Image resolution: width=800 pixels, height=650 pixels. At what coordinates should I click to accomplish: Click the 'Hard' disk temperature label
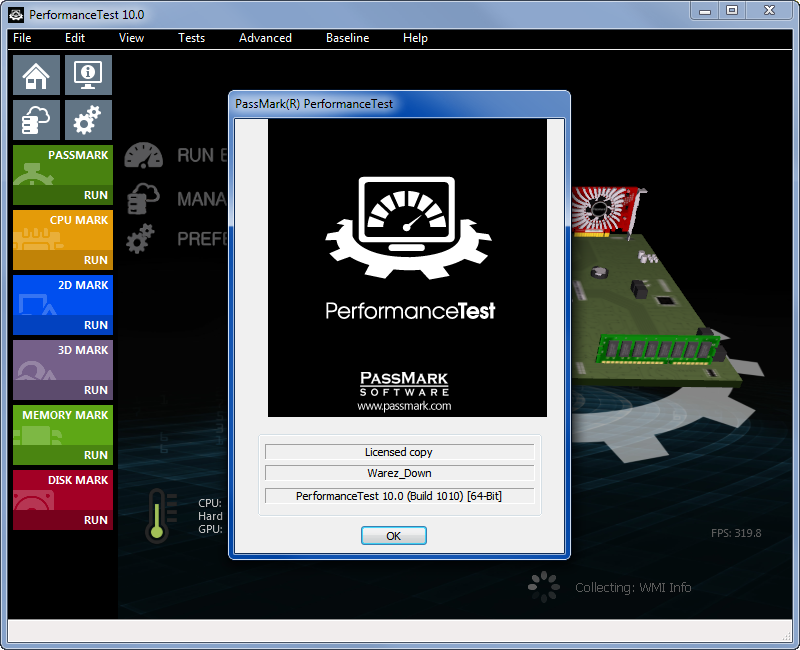210,516
